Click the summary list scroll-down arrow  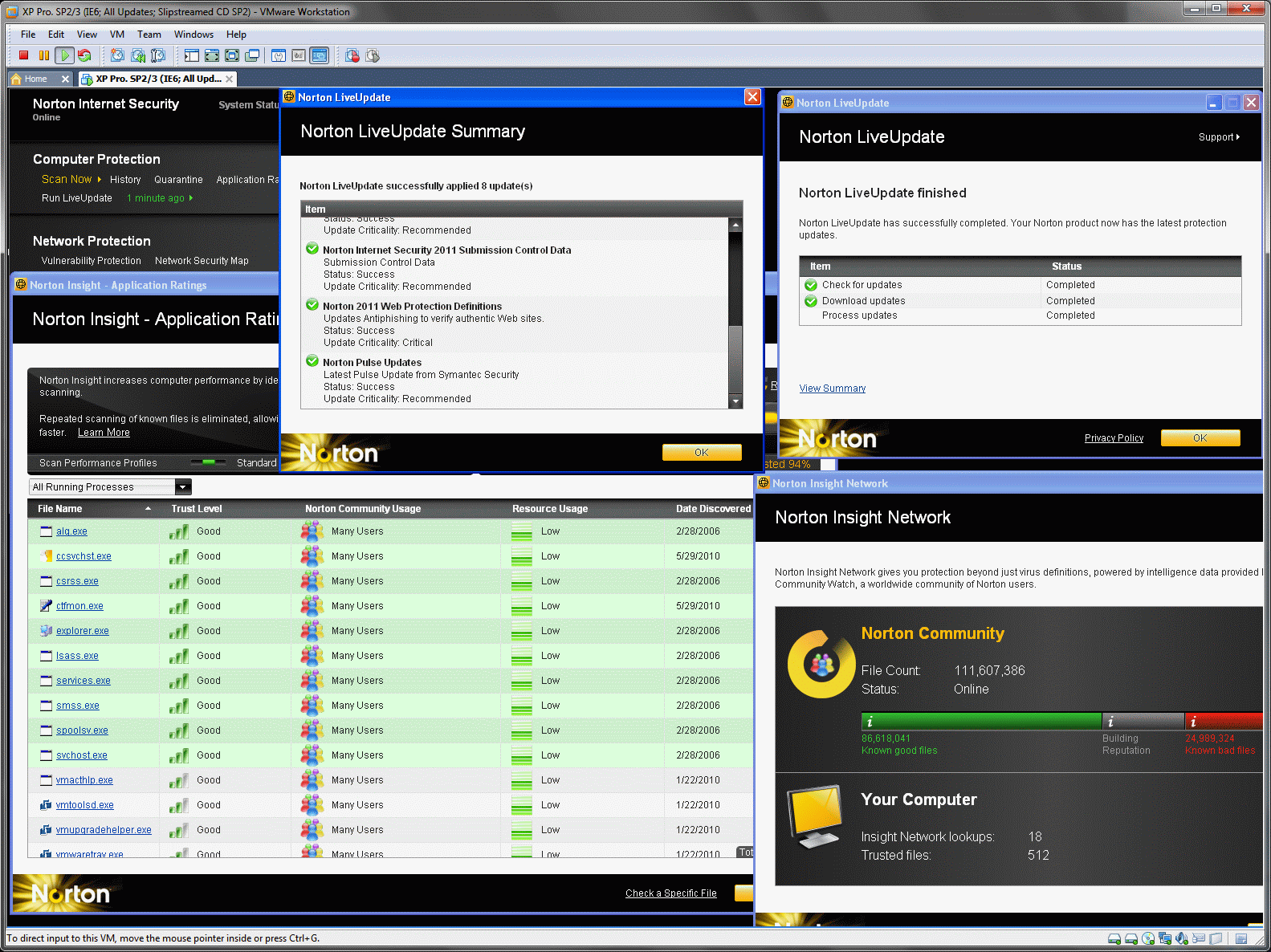[x=735, y=401]
